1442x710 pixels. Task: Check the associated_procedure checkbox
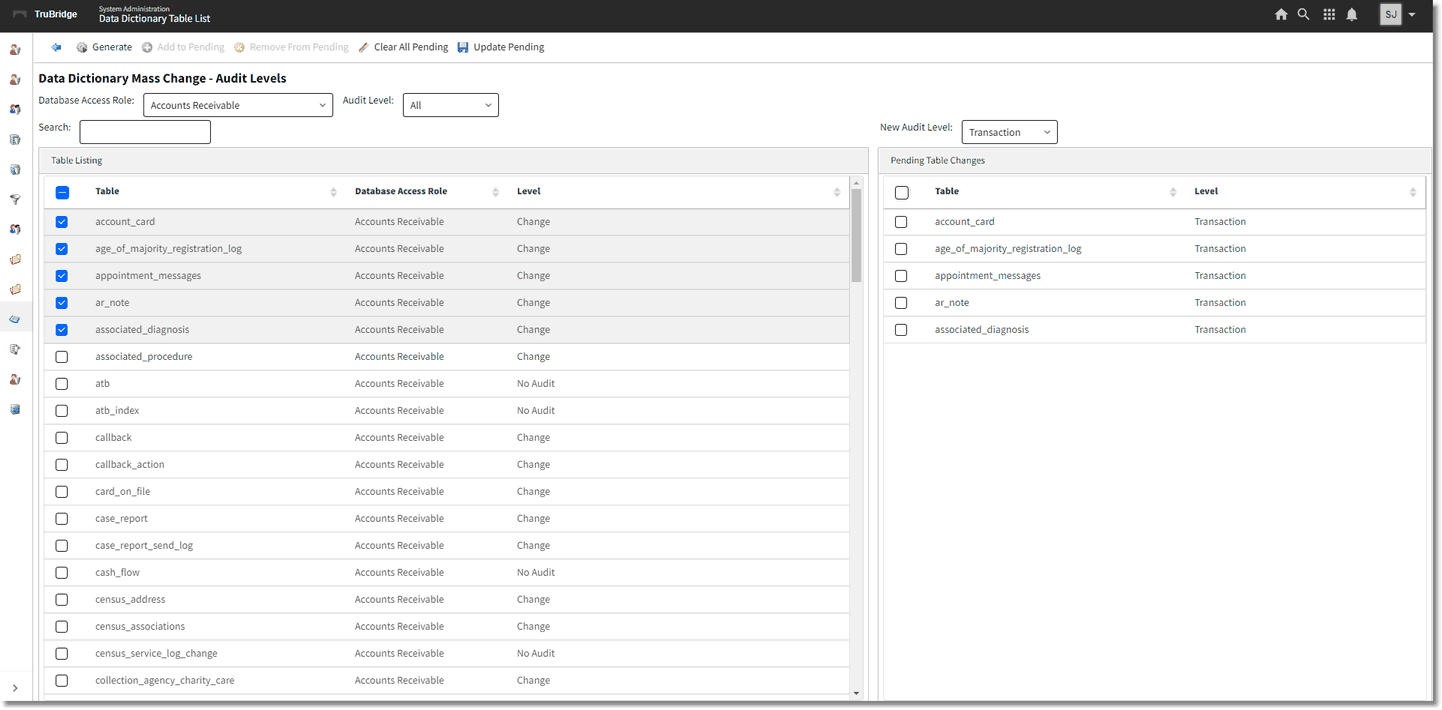click(62, 357)
